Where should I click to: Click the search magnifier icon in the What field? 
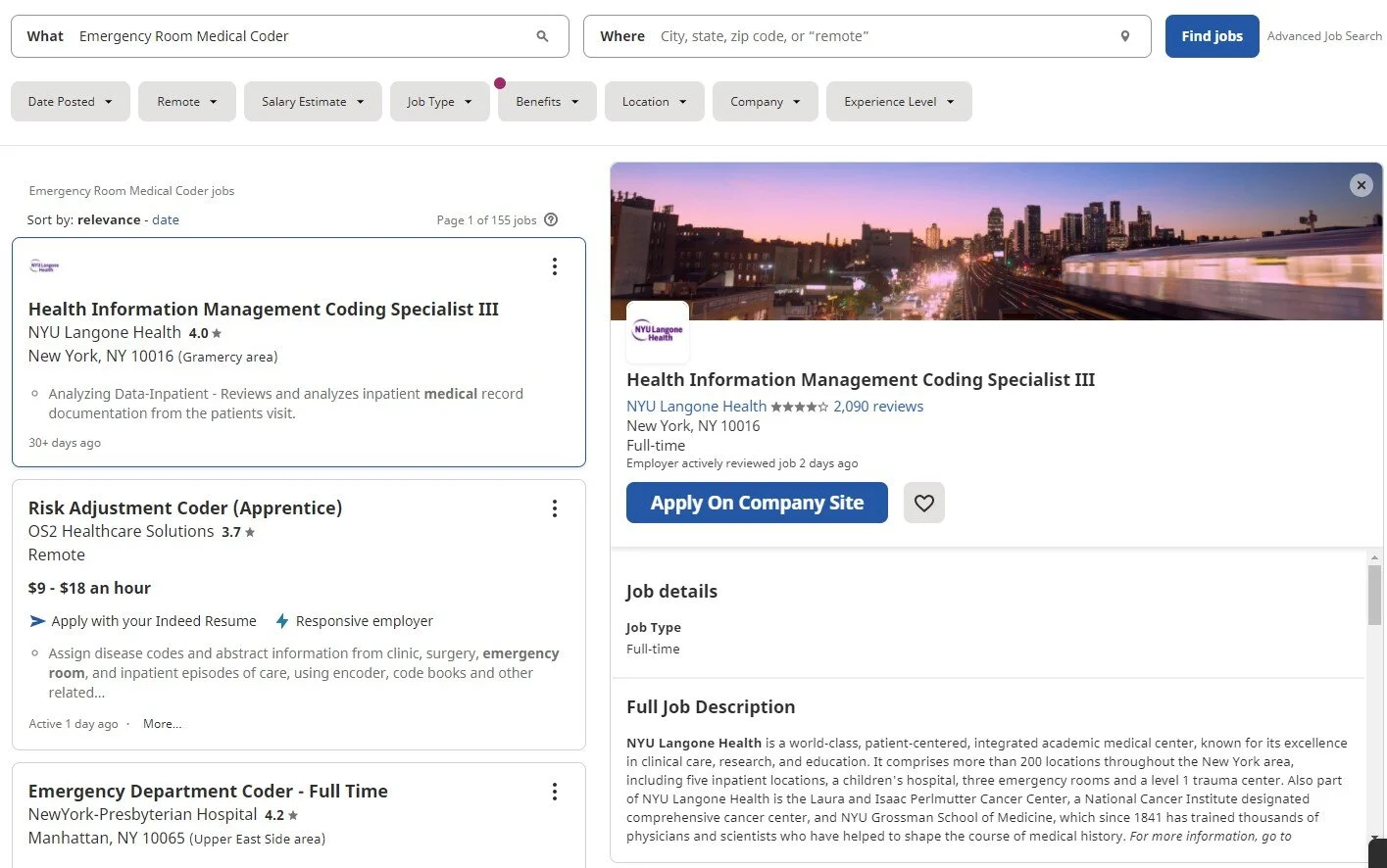point(542,35)
